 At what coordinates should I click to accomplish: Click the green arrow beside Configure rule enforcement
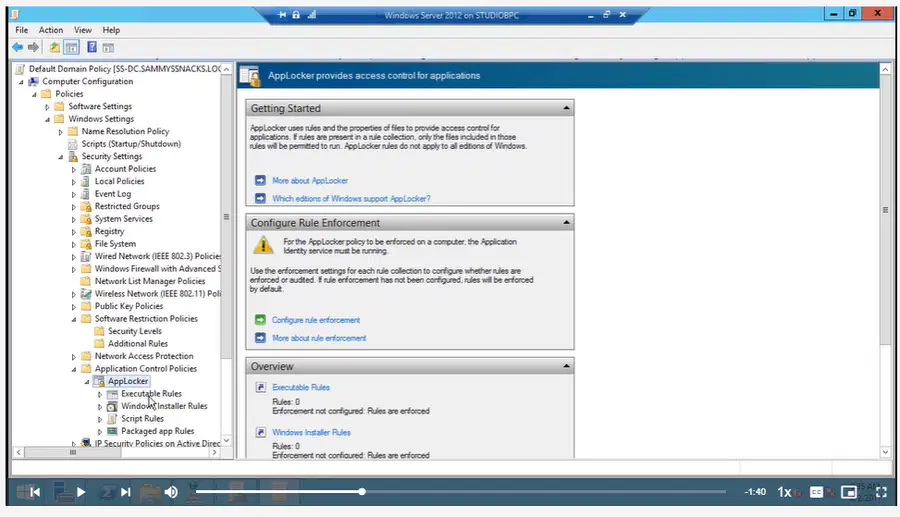point(261,320)
